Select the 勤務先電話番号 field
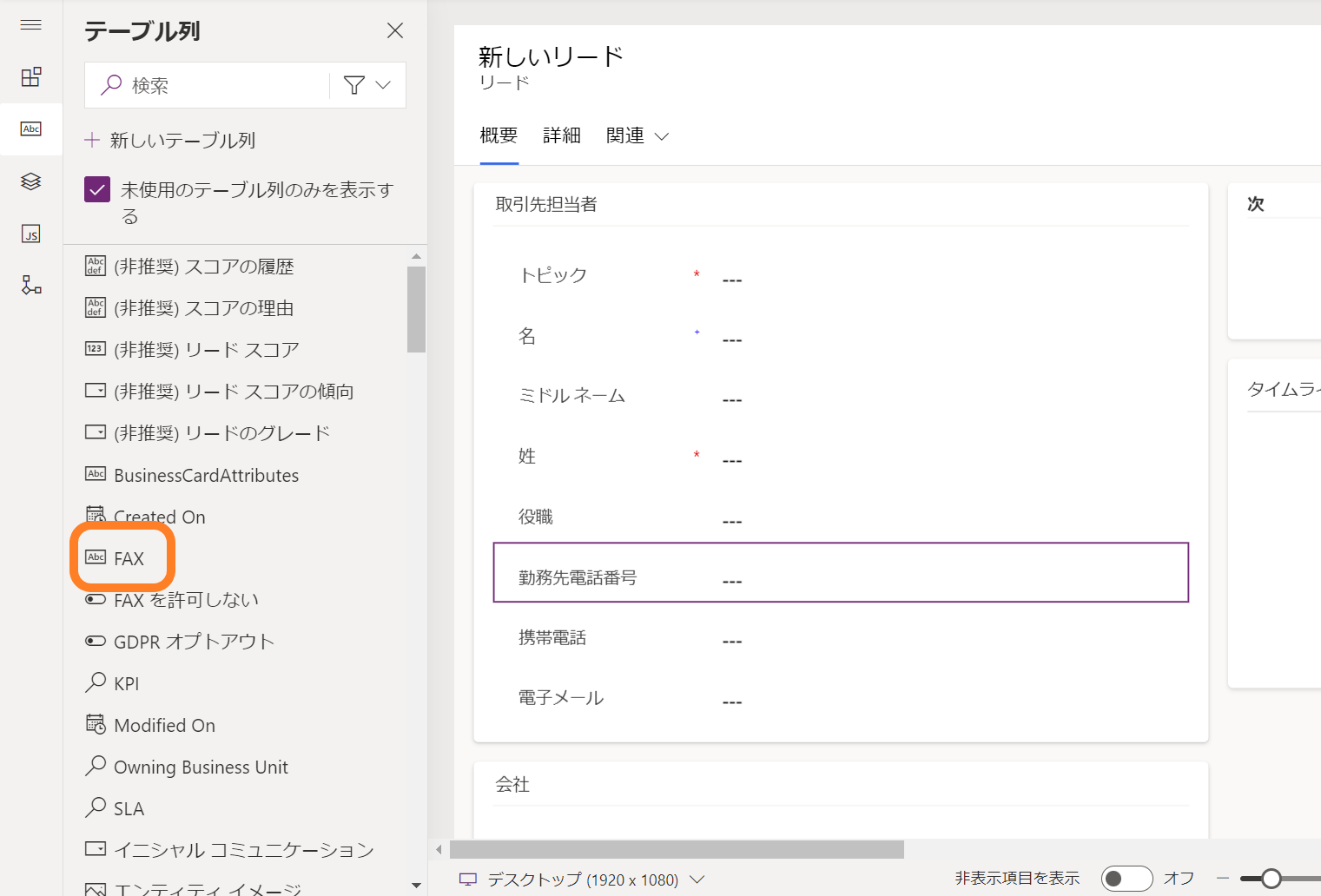Screen dimensions: 1321x896 tap(841, 572)
